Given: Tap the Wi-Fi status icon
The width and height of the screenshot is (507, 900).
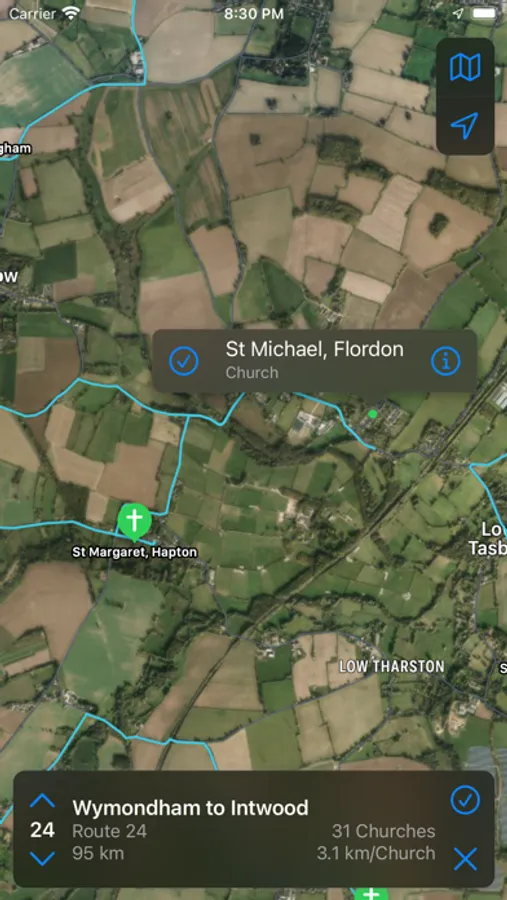Looking at the screenshot, I should pos(71,14).
